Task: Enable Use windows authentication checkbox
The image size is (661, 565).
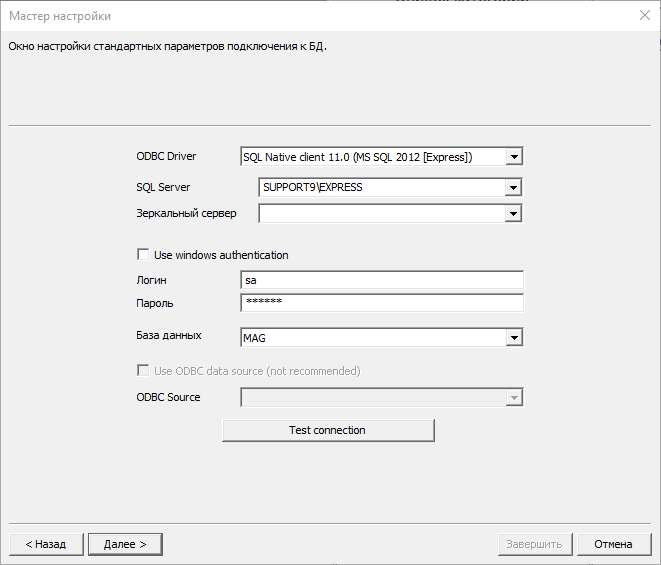Action: coord(143,255)
